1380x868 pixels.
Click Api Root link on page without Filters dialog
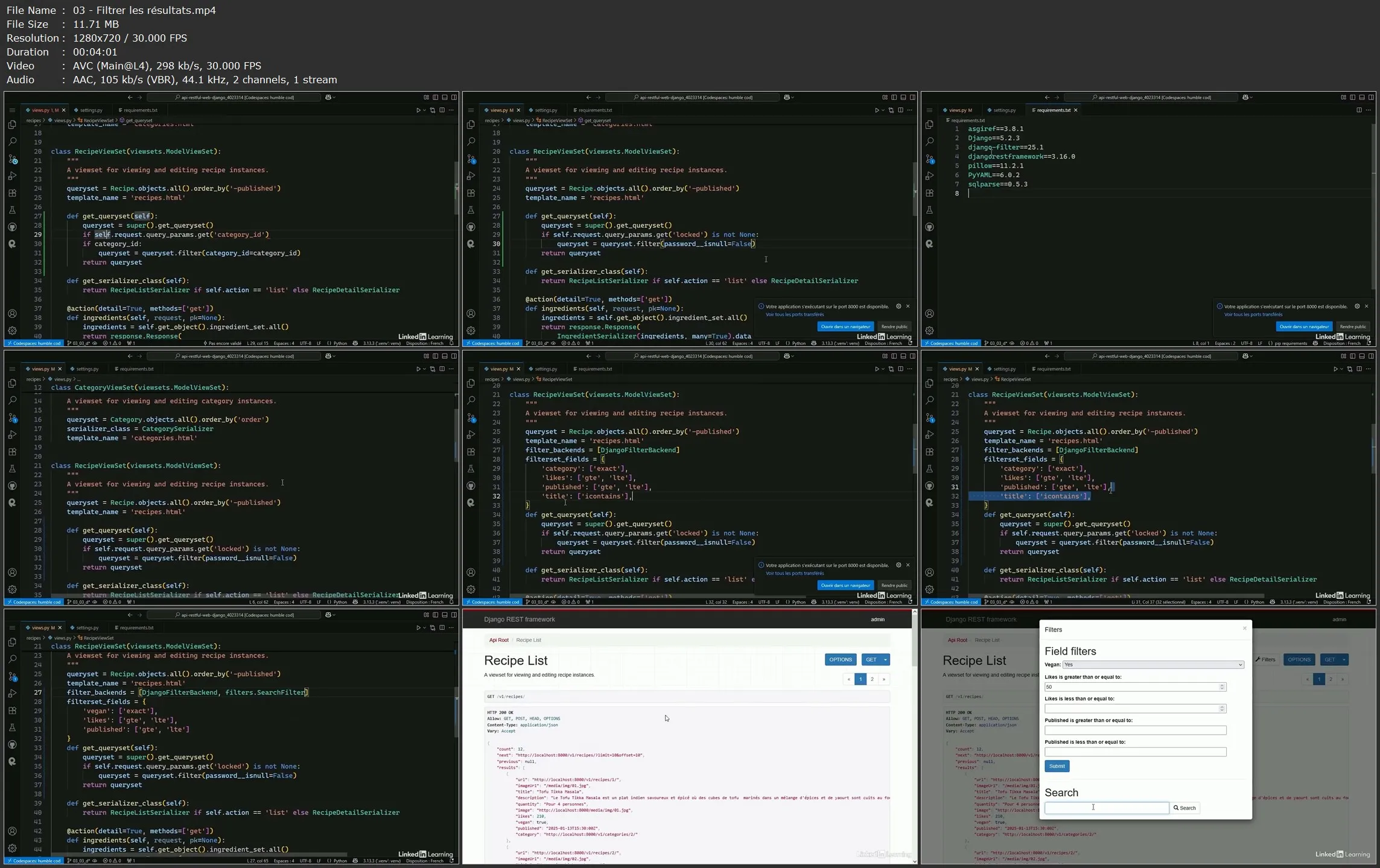pos(498,640)
